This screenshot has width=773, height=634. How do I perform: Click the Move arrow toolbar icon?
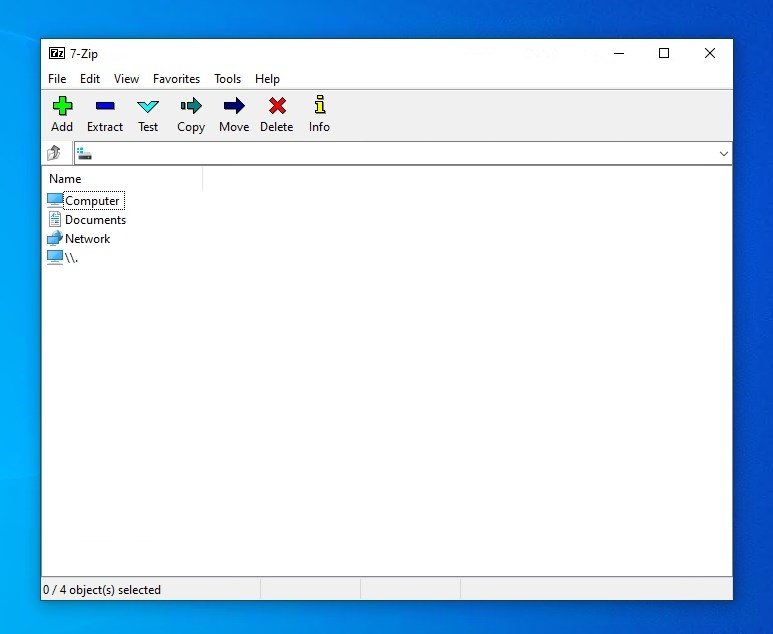point(234,106)
